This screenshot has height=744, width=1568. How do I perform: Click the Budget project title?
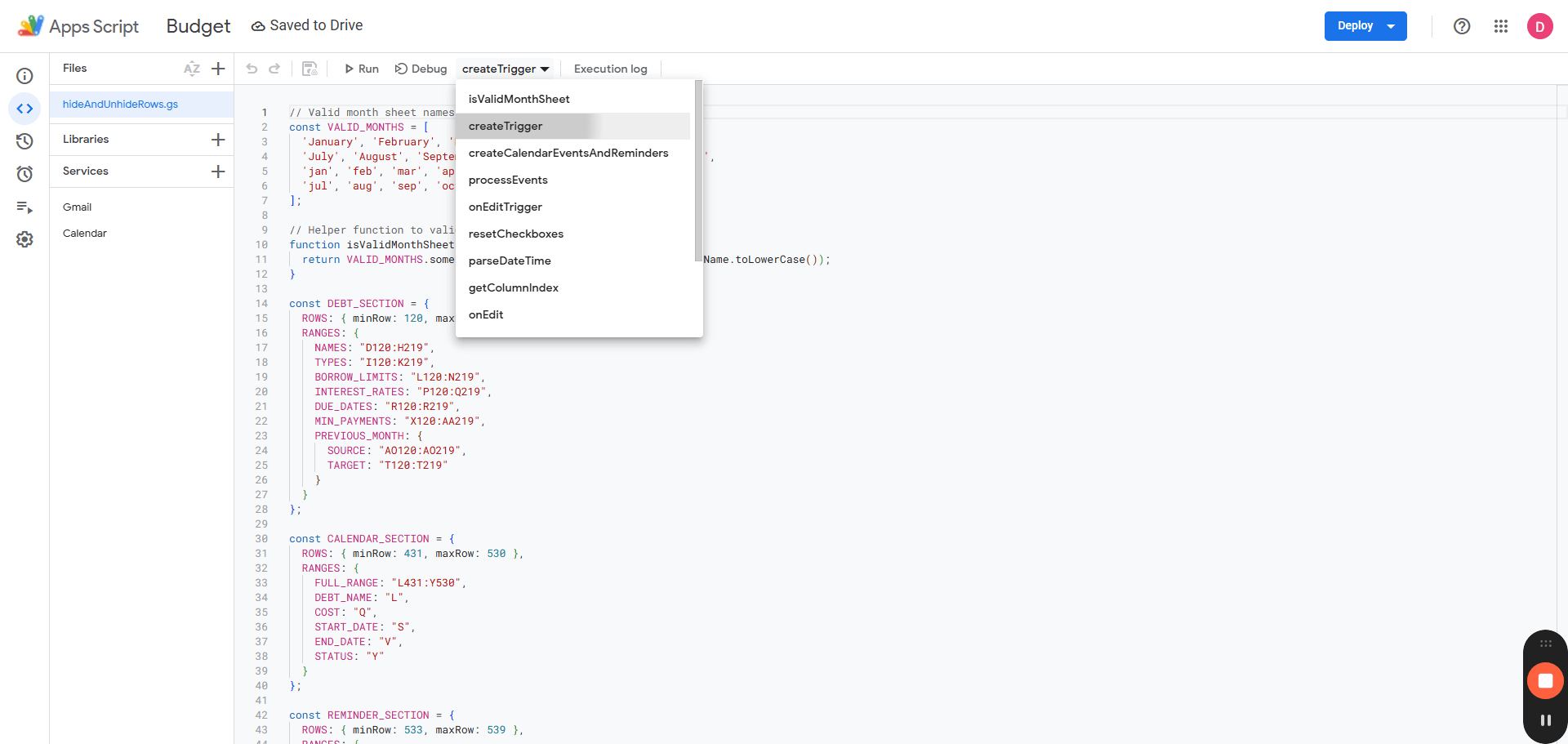pyautogui.click(x=198, y=26)
